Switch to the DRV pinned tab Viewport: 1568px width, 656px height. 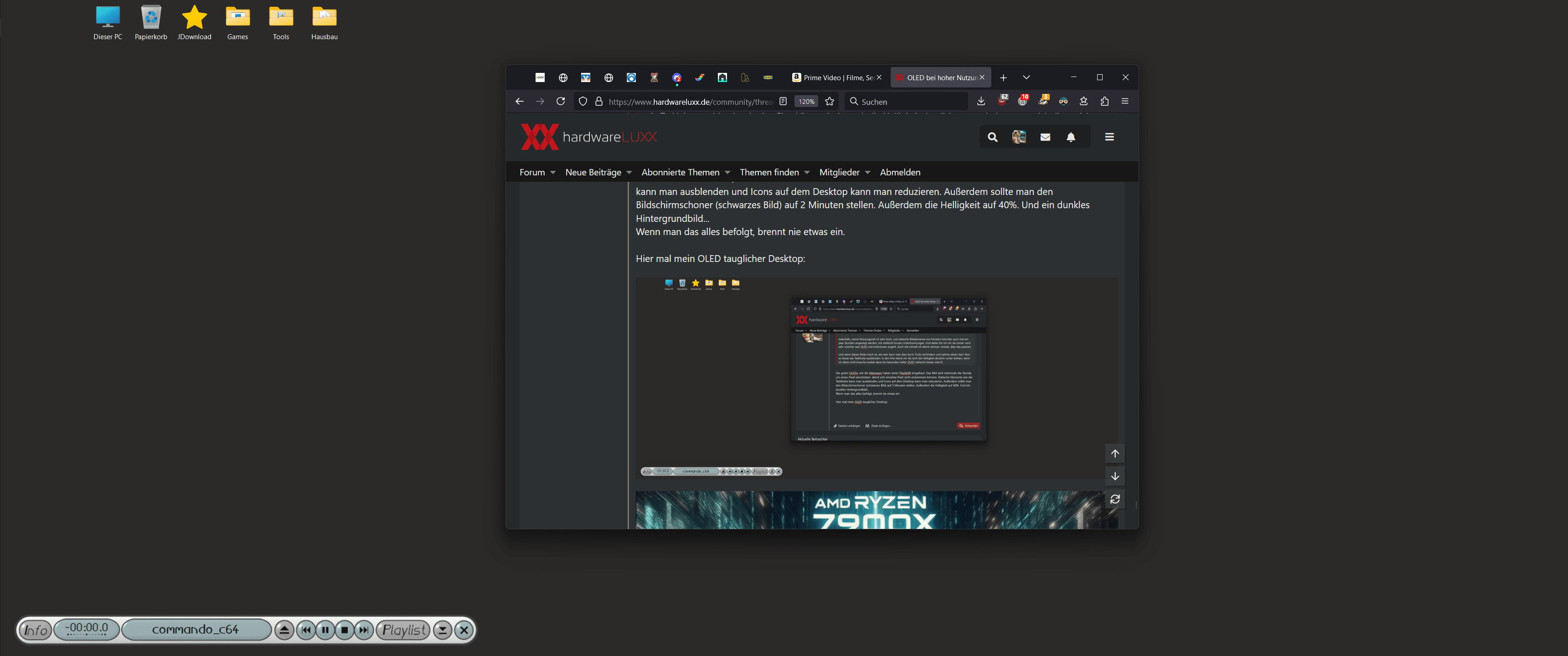540,77
